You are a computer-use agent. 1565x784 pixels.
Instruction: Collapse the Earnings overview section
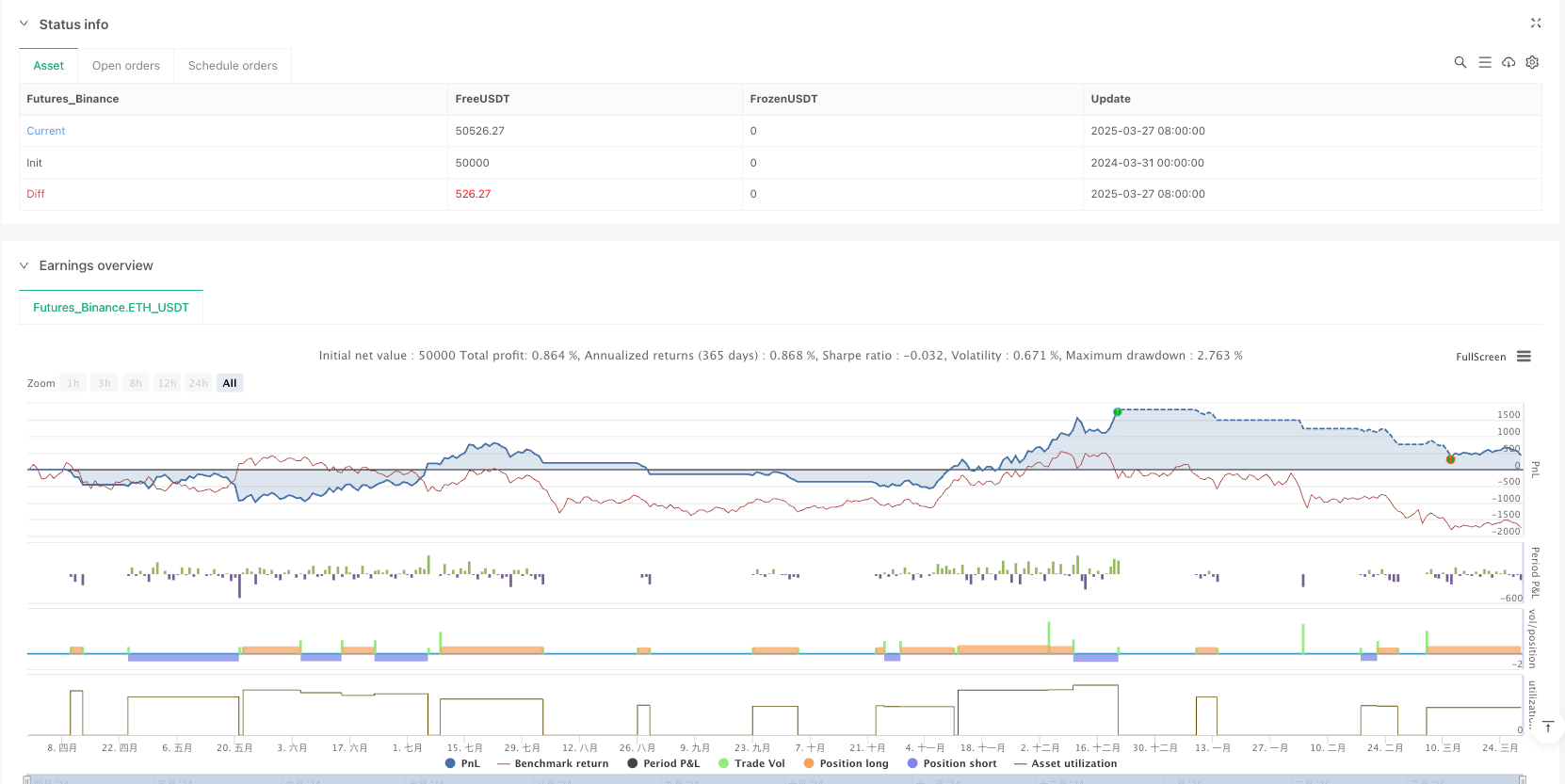coord(24,265)
